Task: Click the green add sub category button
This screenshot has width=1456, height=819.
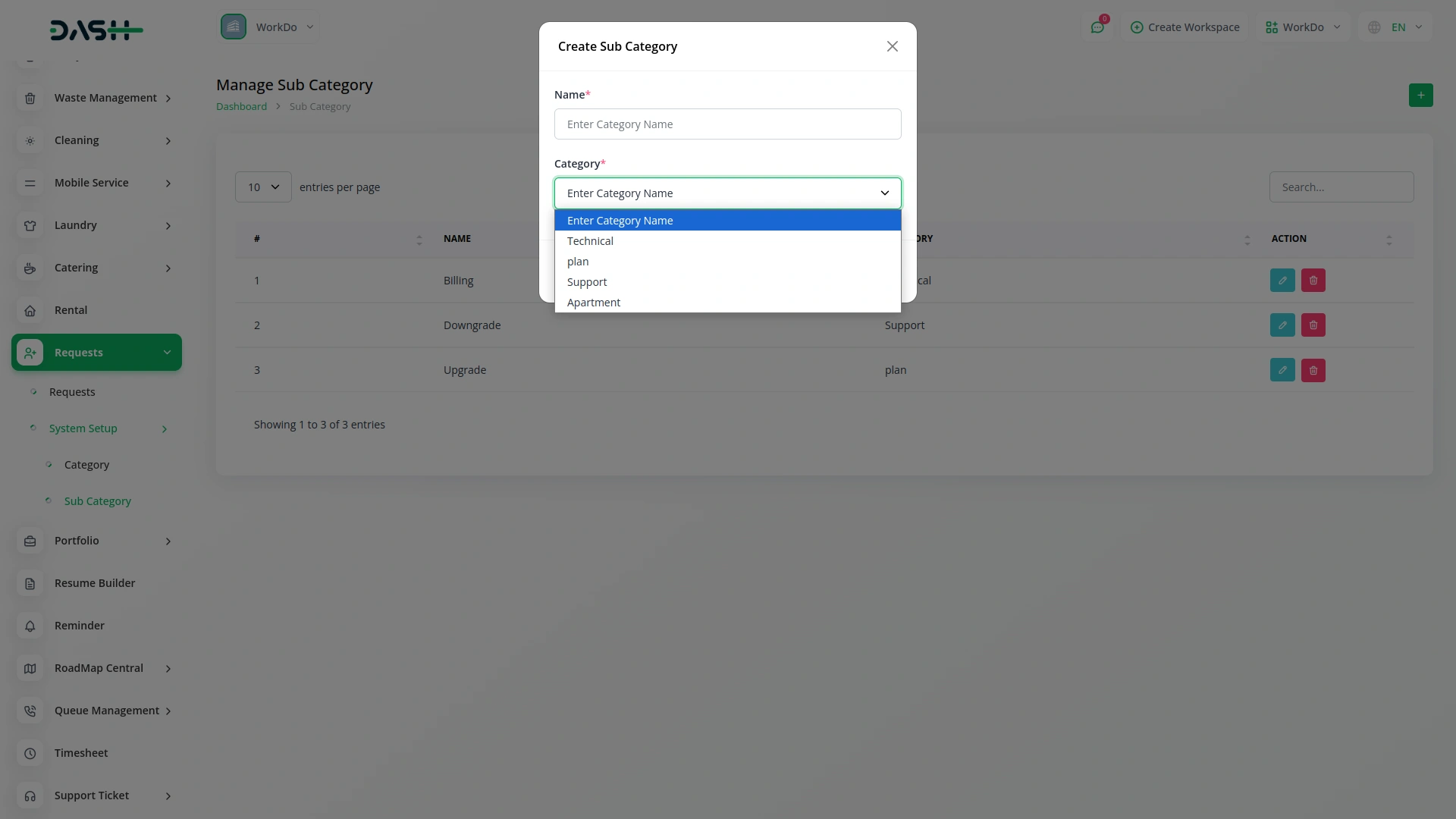Action: click(x=1420, y=96)
